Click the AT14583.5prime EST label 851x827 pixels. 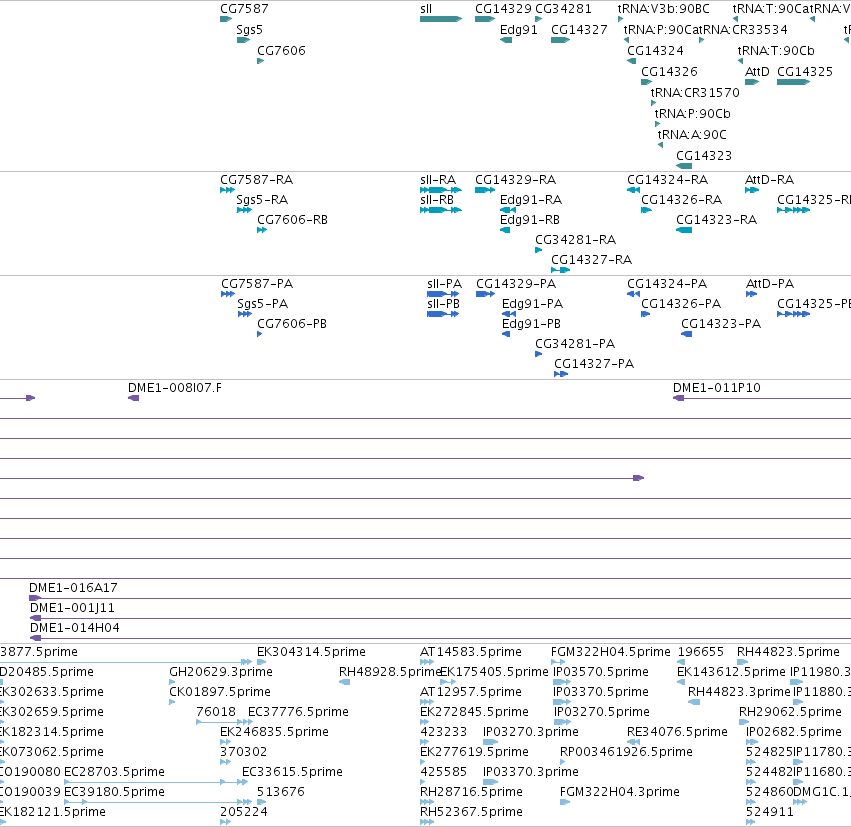click(471, 652)
